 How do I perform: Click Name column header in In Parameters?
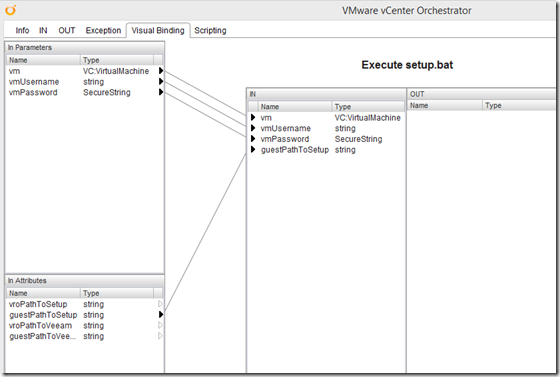(43, 60)
